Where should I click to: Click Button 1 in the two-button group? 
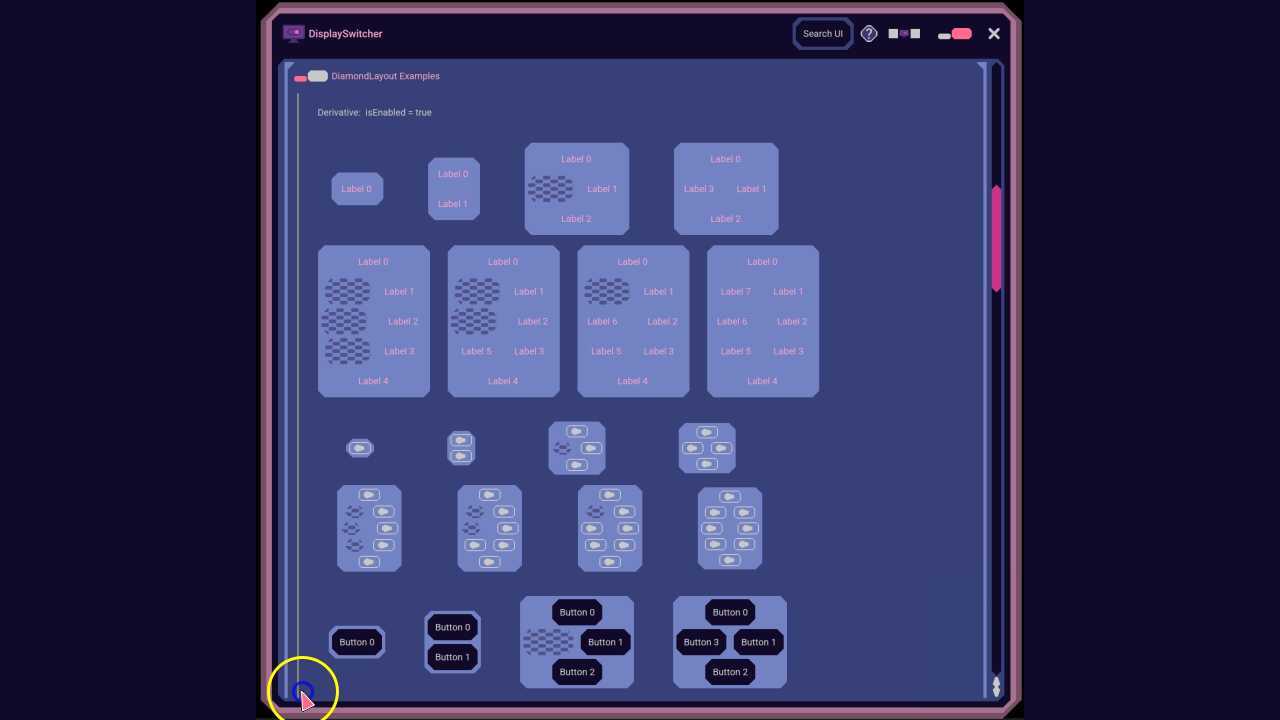(x=452, y=657)
